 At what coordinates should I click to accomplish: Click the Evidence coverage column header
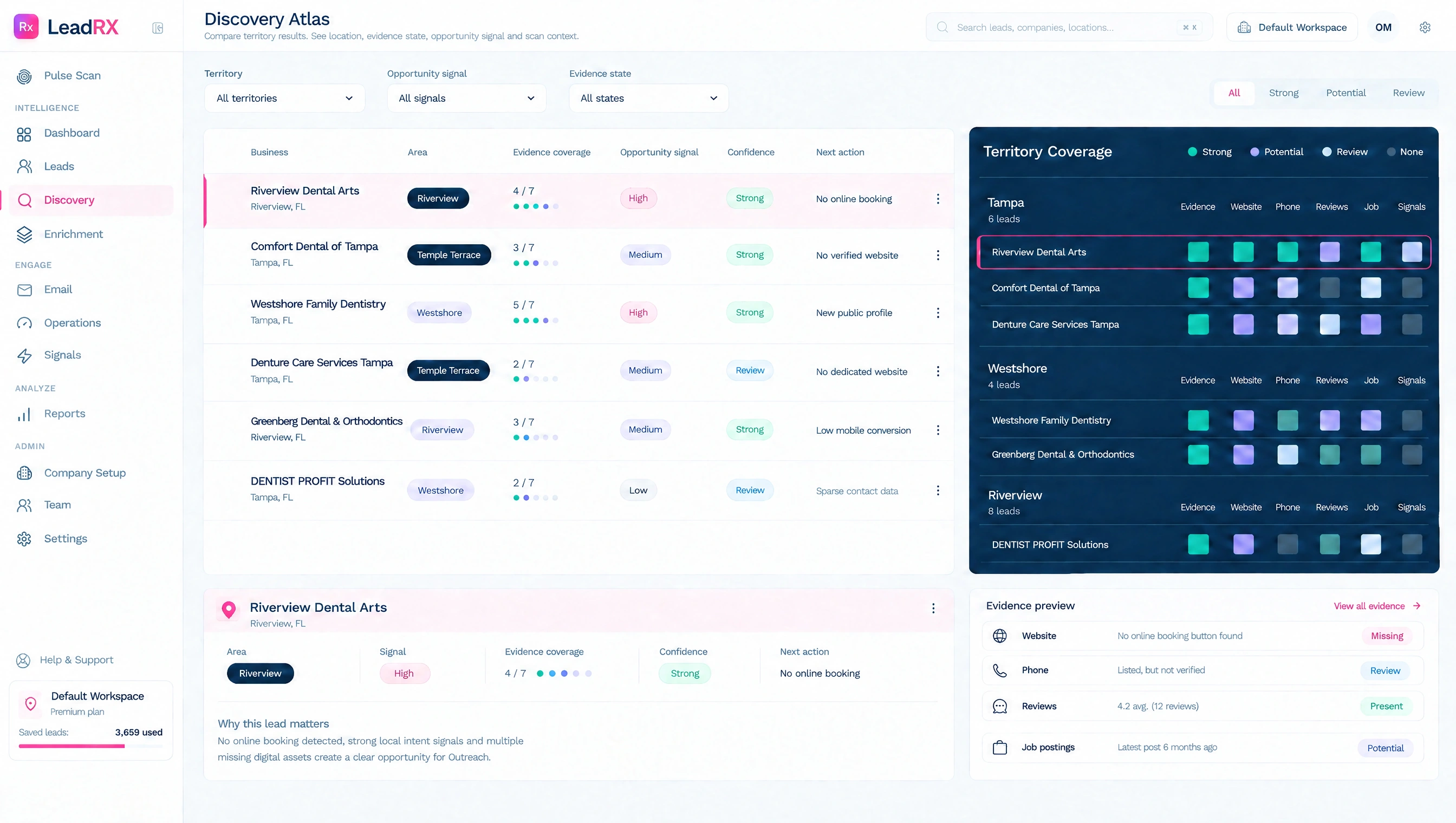(x=551, y=152)
